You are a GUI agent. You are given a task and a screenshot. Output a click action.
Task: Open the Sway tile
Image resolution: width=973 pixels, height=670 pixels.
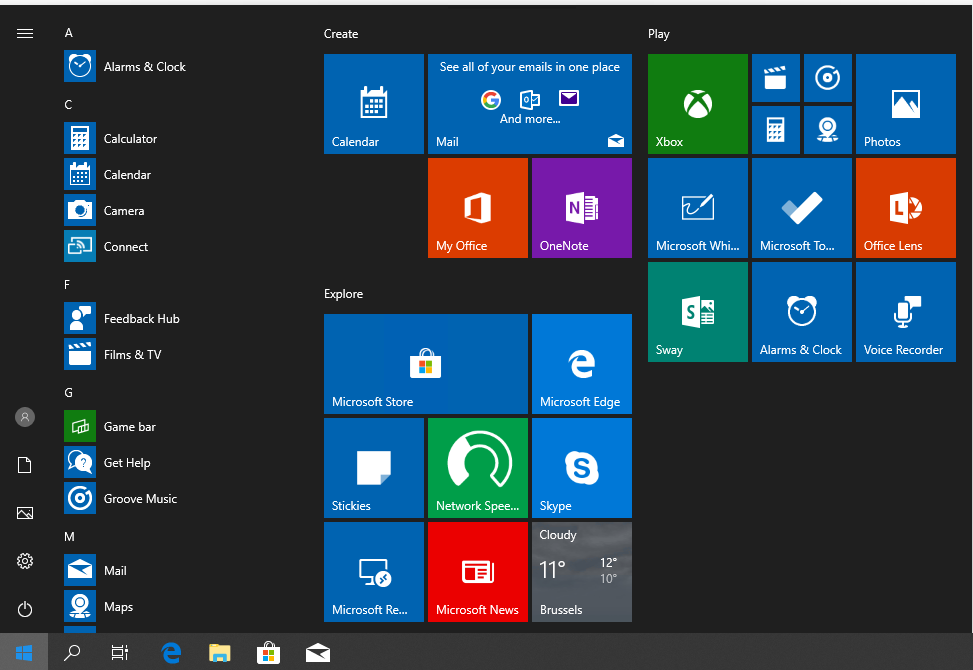point(698,312)
